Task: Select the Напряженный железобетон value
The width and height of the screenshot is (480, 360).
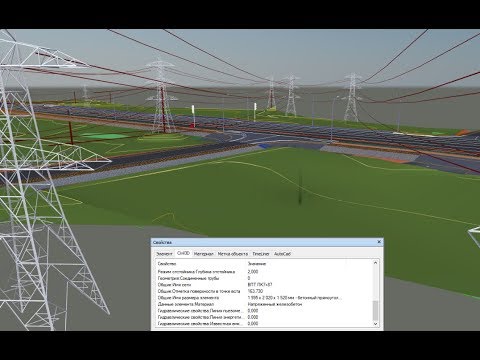Action: point(275,304)
